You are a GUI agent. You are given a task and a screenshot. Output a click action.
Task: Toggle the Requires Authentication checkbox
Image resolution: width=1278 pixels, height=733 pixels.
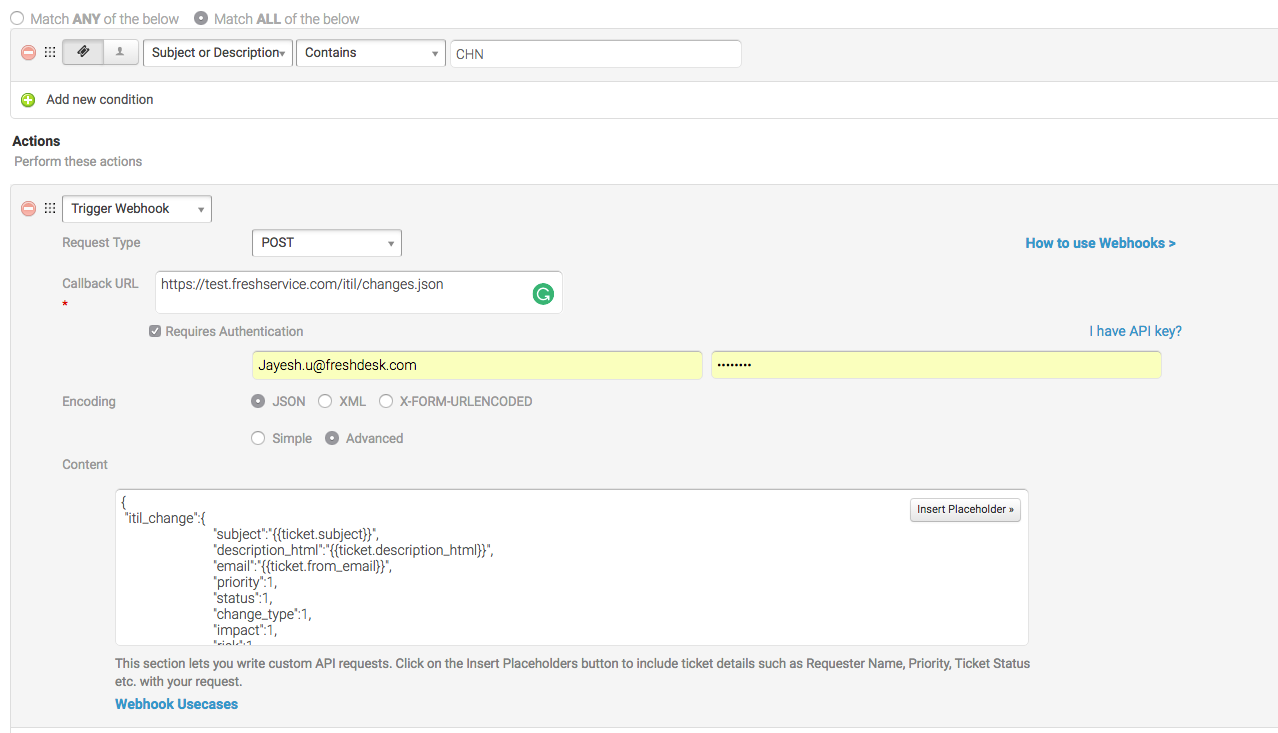click(x=155, y=331)
